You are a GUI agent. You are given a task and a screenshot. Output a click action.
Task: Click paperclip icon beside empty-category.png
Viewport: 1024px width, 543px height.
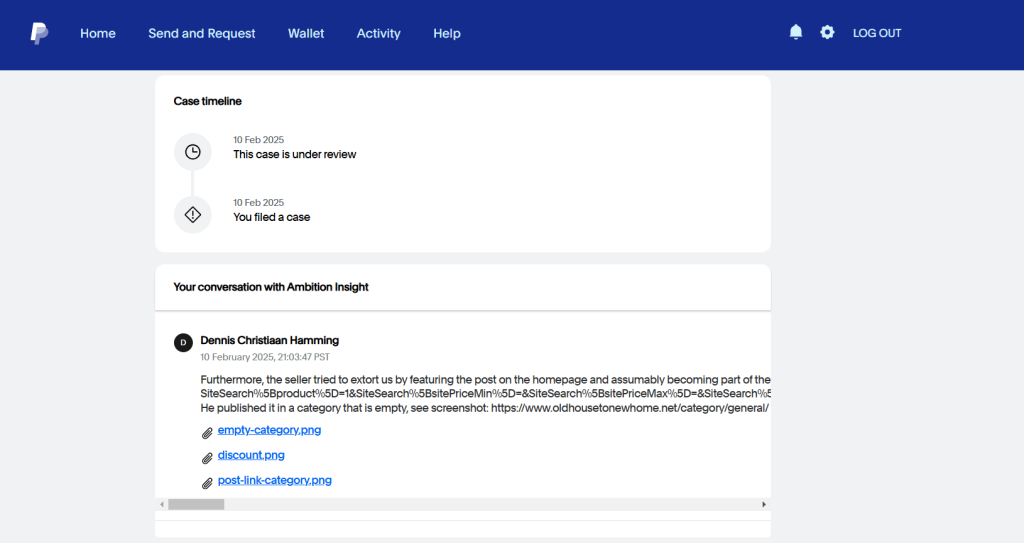tap(207, 433)
